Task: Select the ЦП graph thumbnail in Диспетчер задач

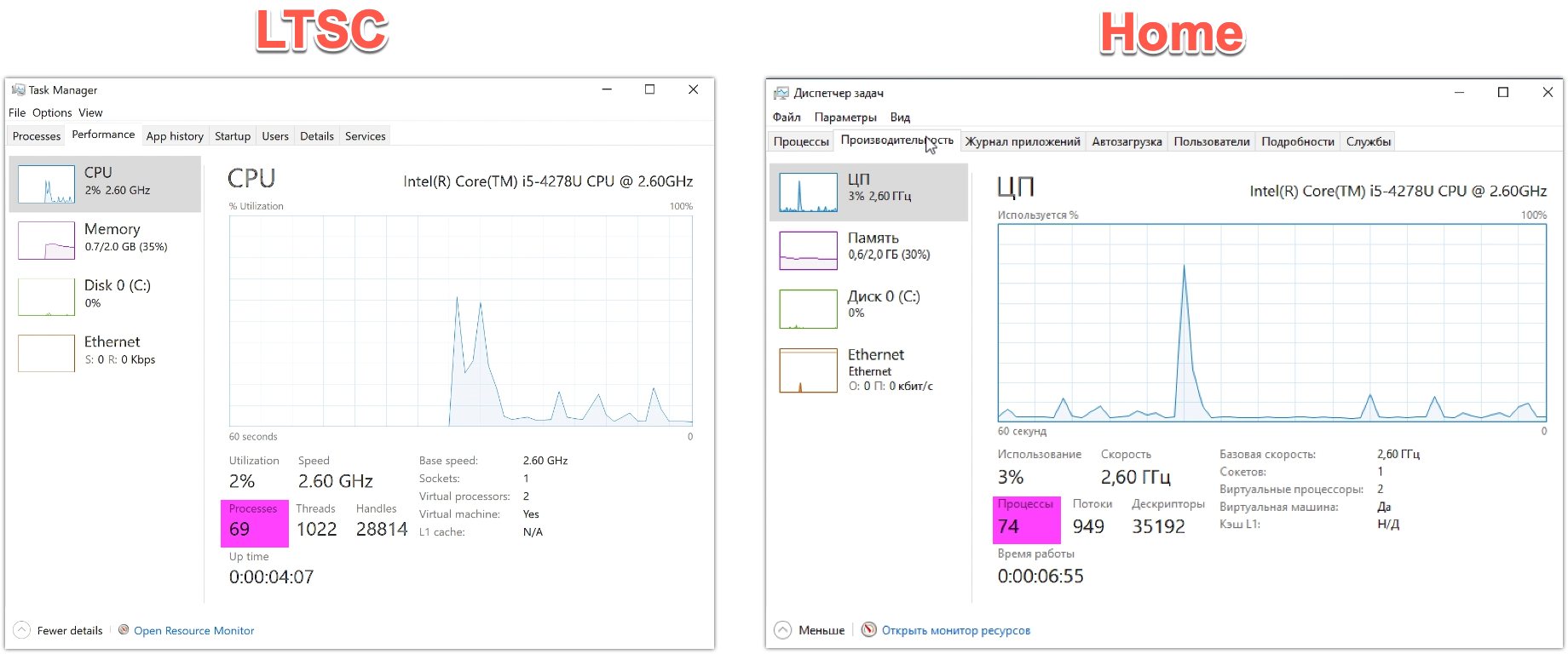Action: (809, 192)
